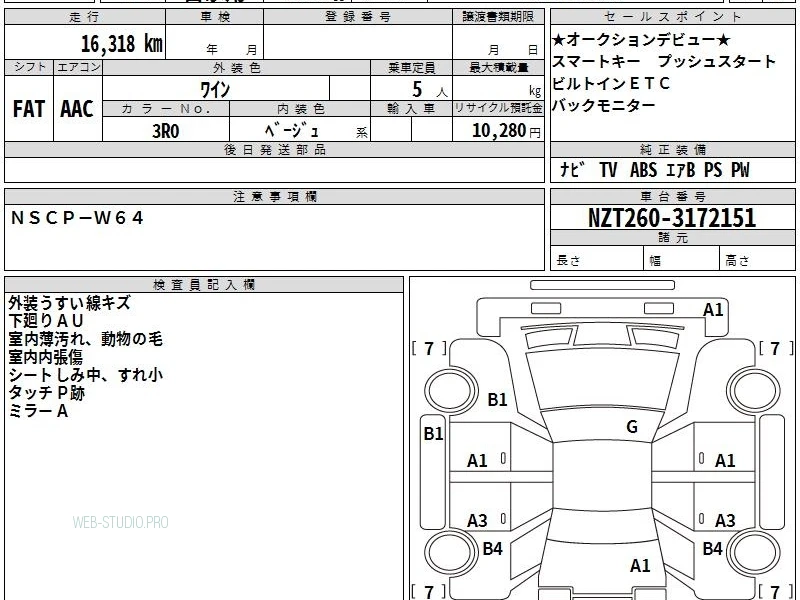Click the 譲渡書類期限 header
This screenshot has width=800, height=600.
498,17
